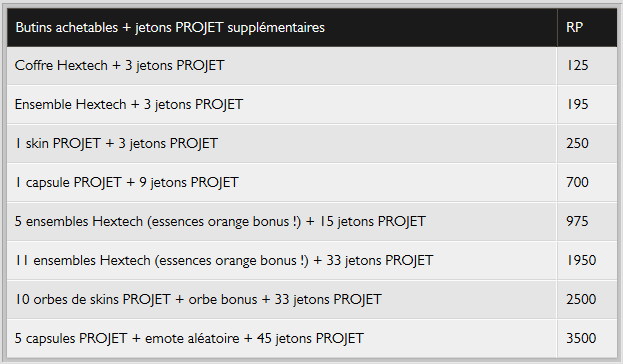623x364 pixels.
Task: Click the '(essences orange bonus !)' text in 975 row
Action: [224, 222]
